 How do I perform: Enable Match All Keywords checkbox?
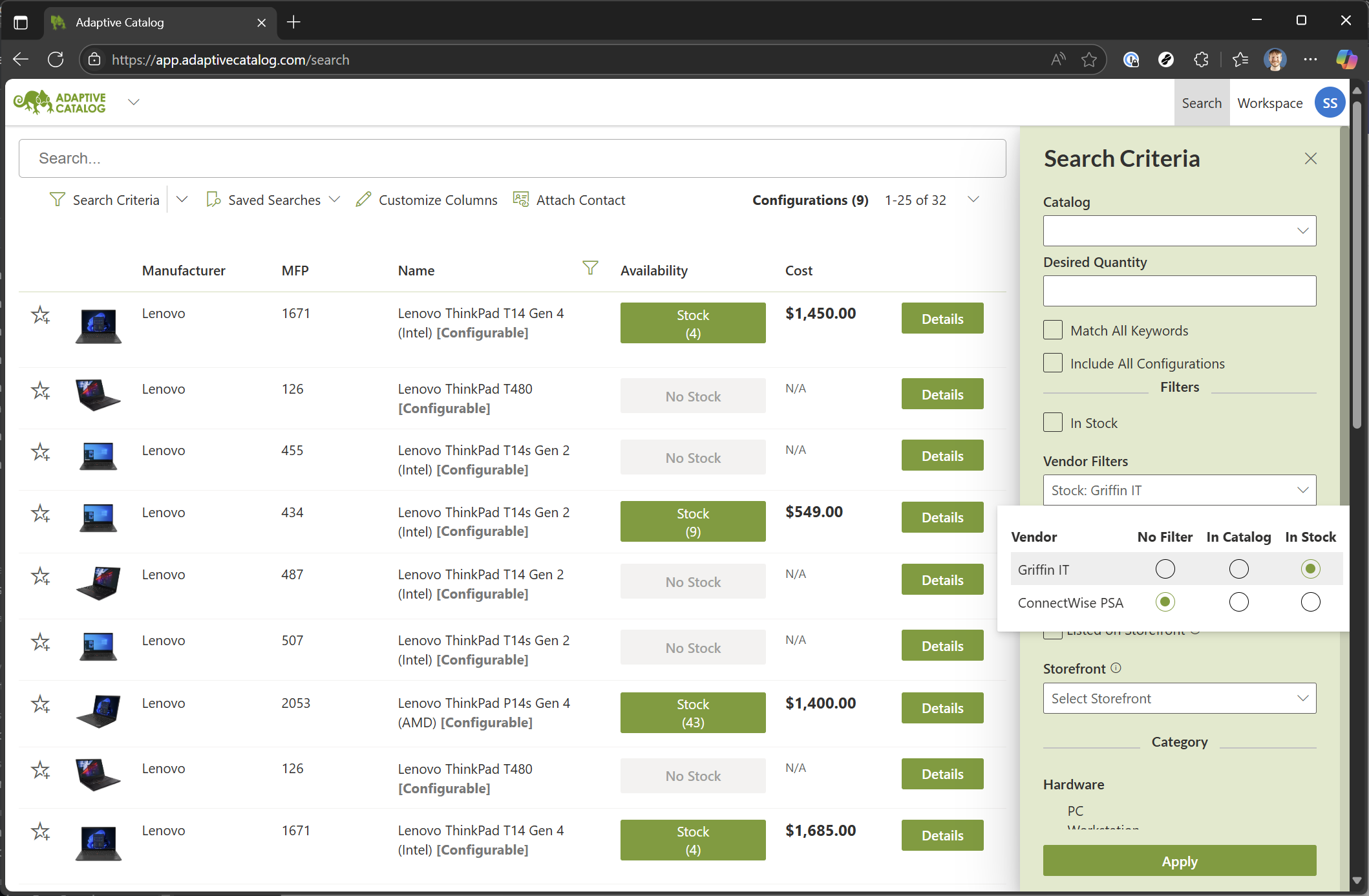pos(1053,330)
